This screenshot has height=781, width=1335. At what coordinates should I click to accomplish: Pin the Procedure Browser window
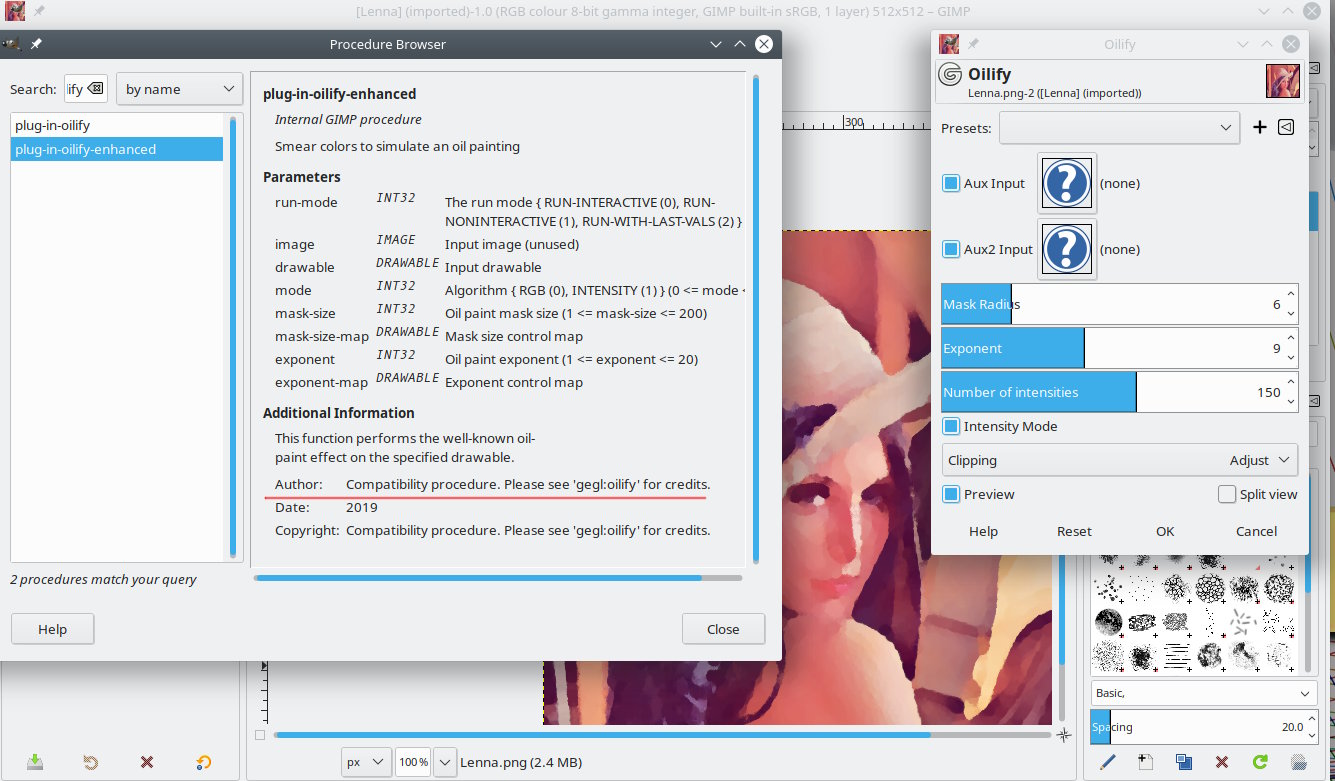pyautogui.click(x=36, y=44)
